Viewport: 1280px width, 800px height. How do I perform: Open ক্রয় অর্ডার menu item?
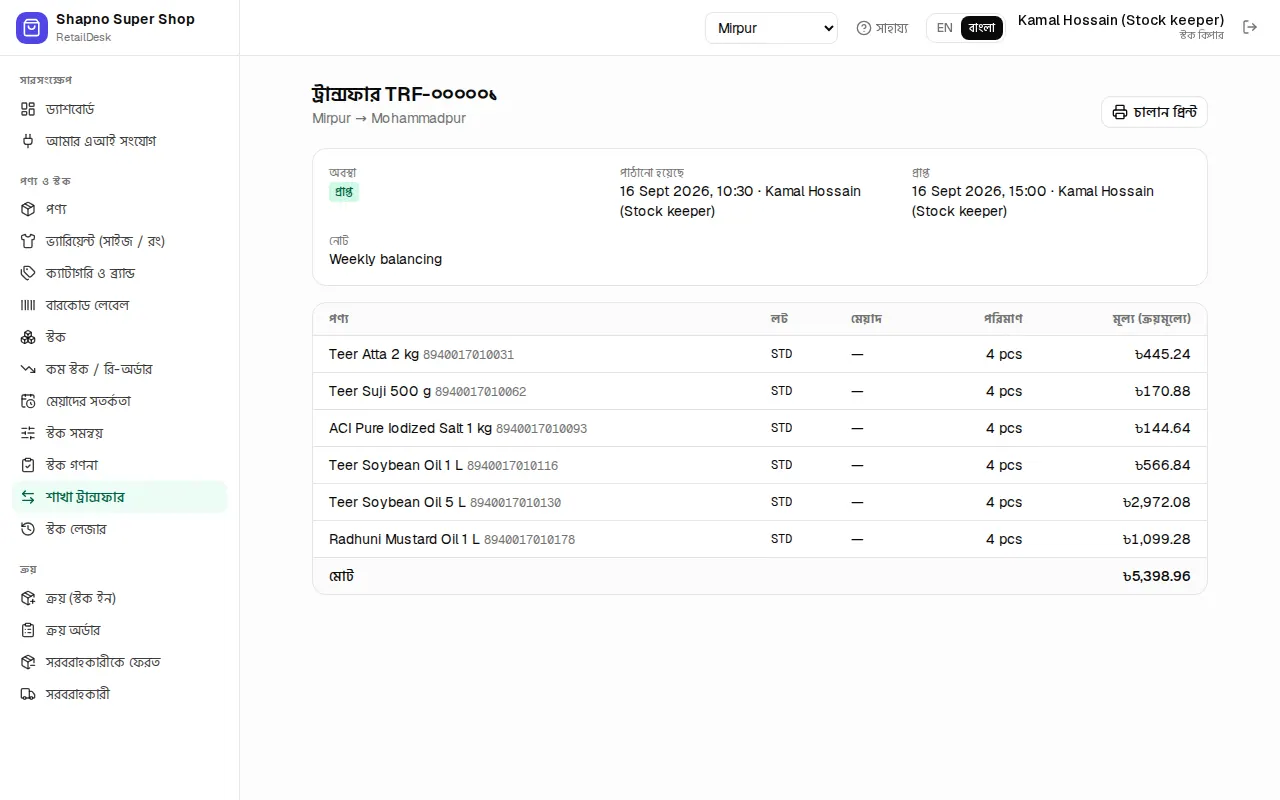tap(120, 630)
